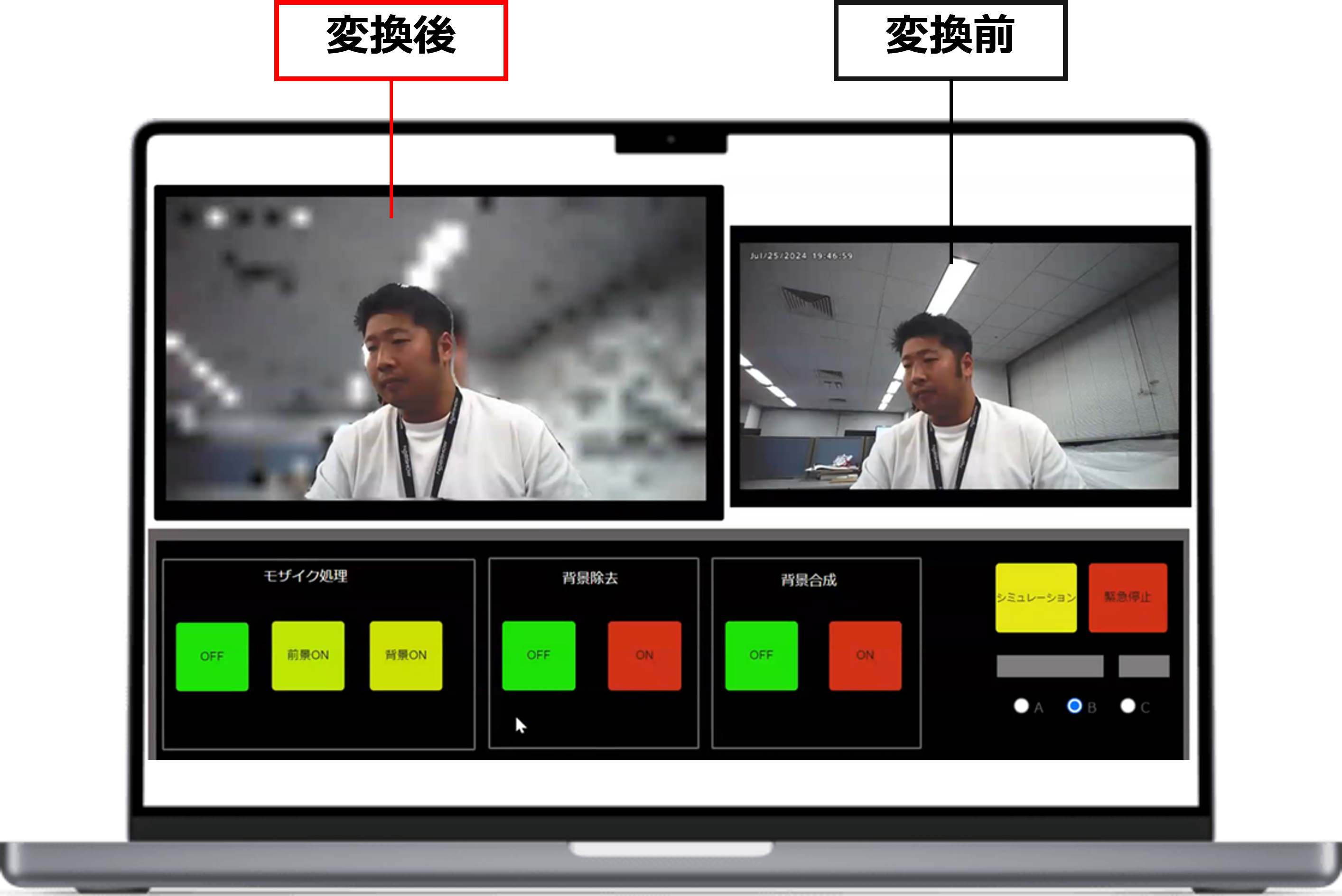Click the red-outlined callout box
Viewport: 1342px width, 896px height.
click(x=391, y=40)
